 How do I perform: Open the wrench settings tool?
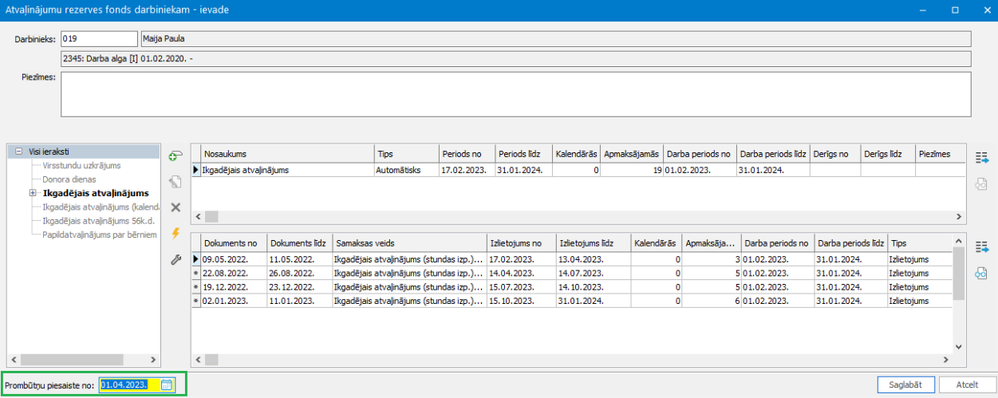[176, 259]
